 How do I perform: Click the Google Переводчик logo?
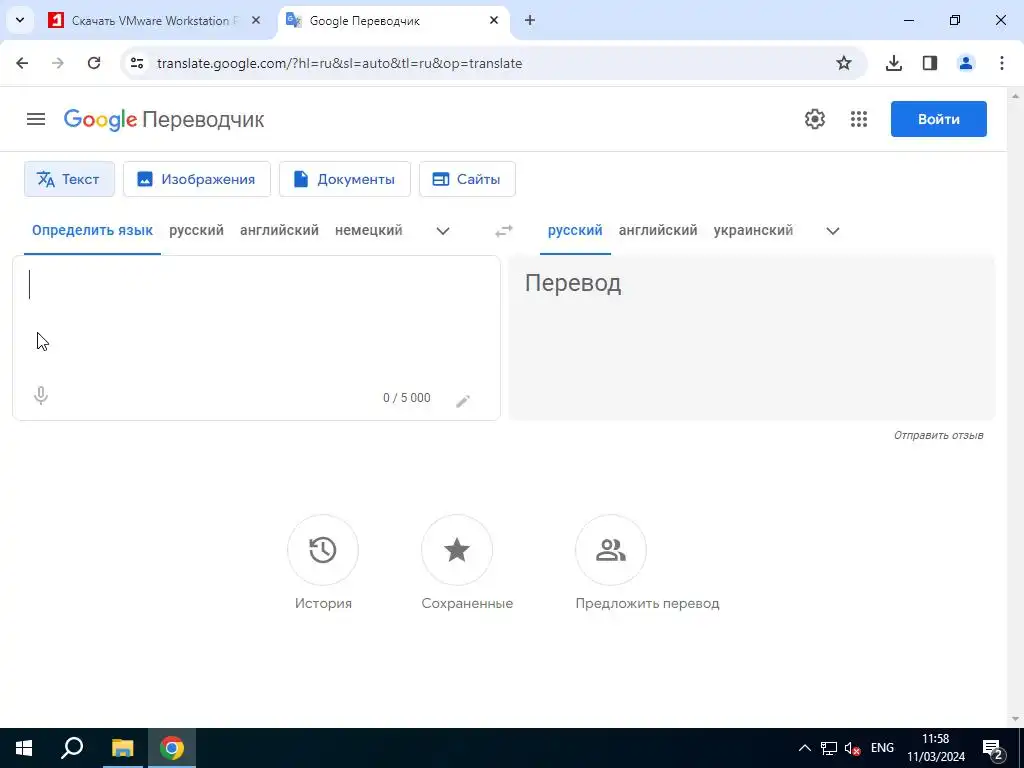164,120
